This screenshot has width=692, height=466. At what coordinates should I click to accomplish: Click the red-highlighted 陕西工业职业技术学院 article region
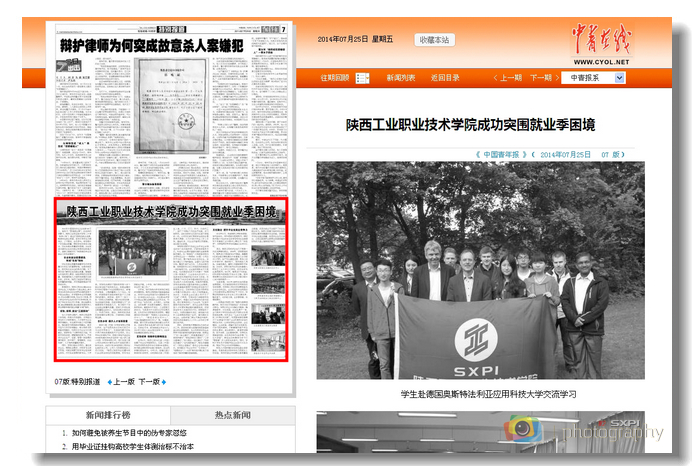point(170,280)
